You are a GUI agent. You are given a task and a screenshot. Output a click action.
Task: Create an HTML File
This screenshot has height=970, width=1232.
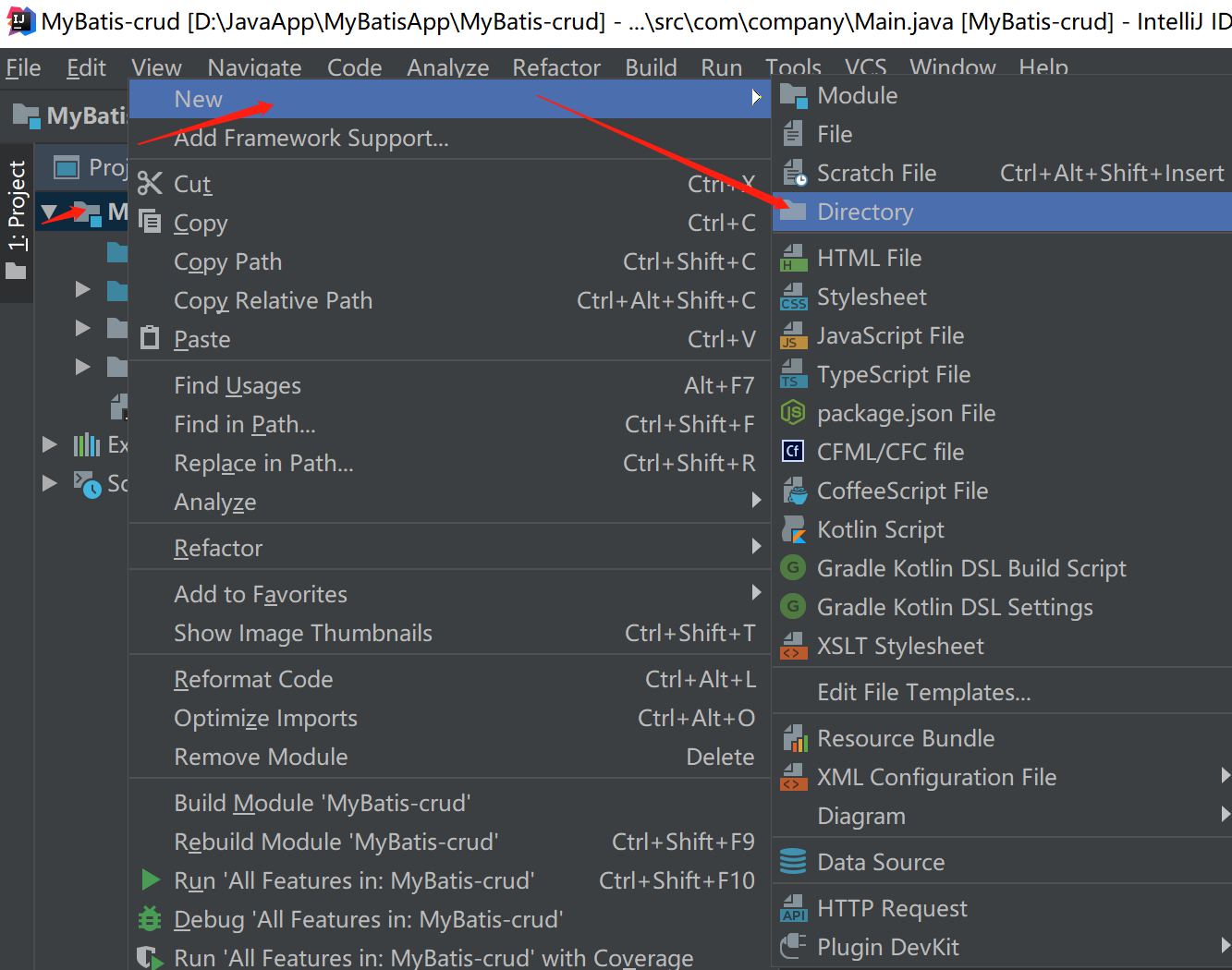coord(869,258)
